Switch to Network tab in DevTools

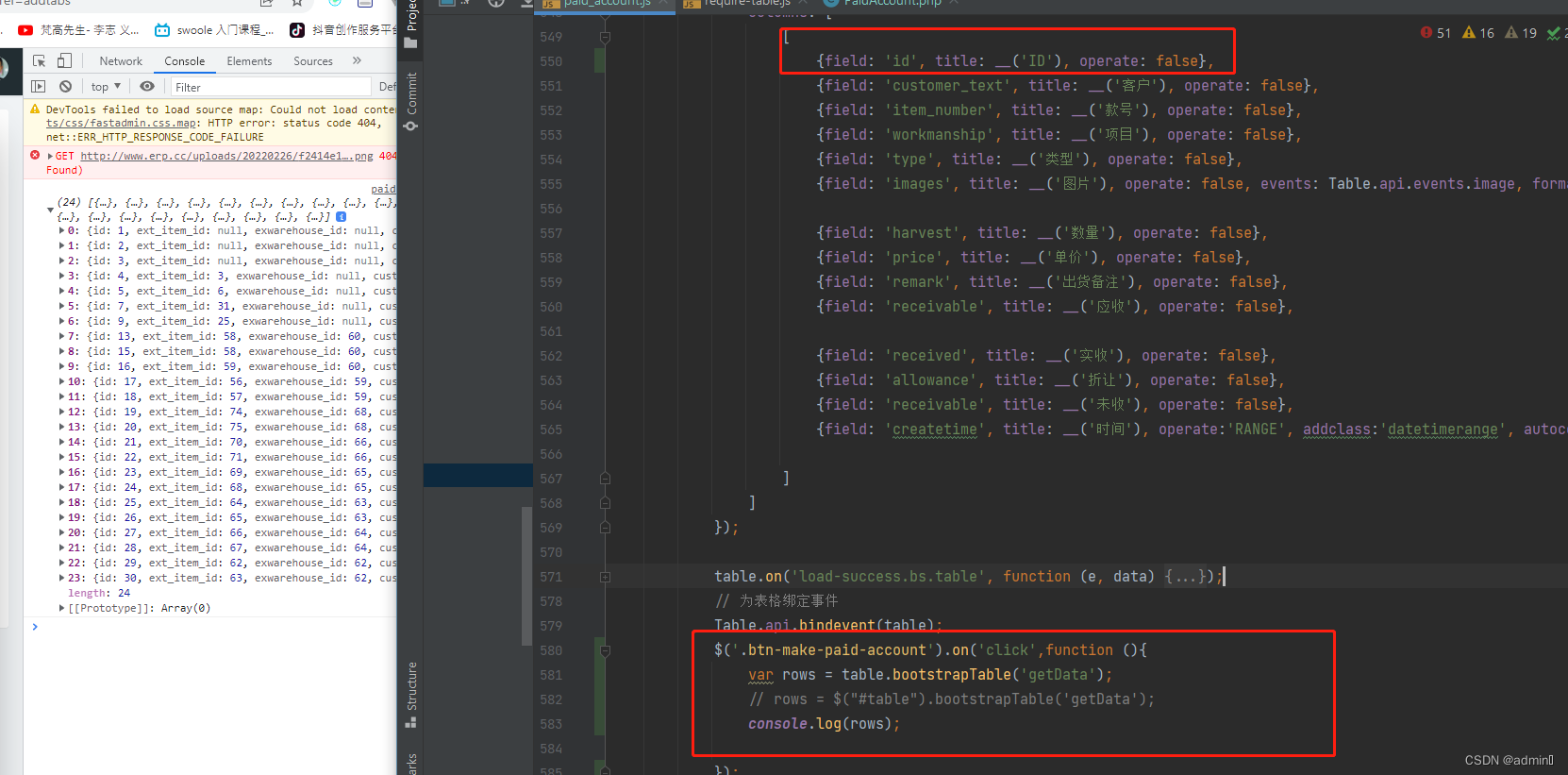click(121, 61)
